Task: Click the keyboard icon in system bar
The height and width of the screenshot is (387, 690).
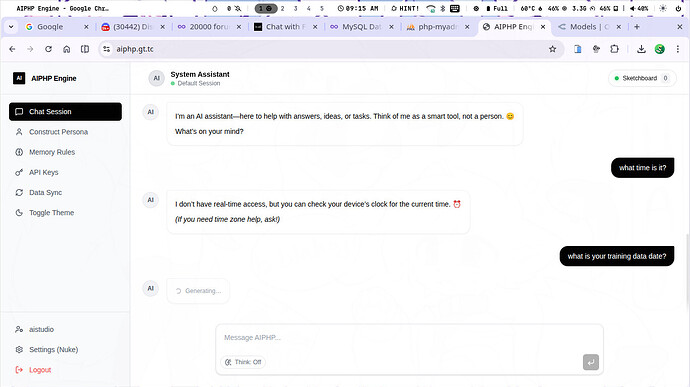Action: [x=455, y=8]
